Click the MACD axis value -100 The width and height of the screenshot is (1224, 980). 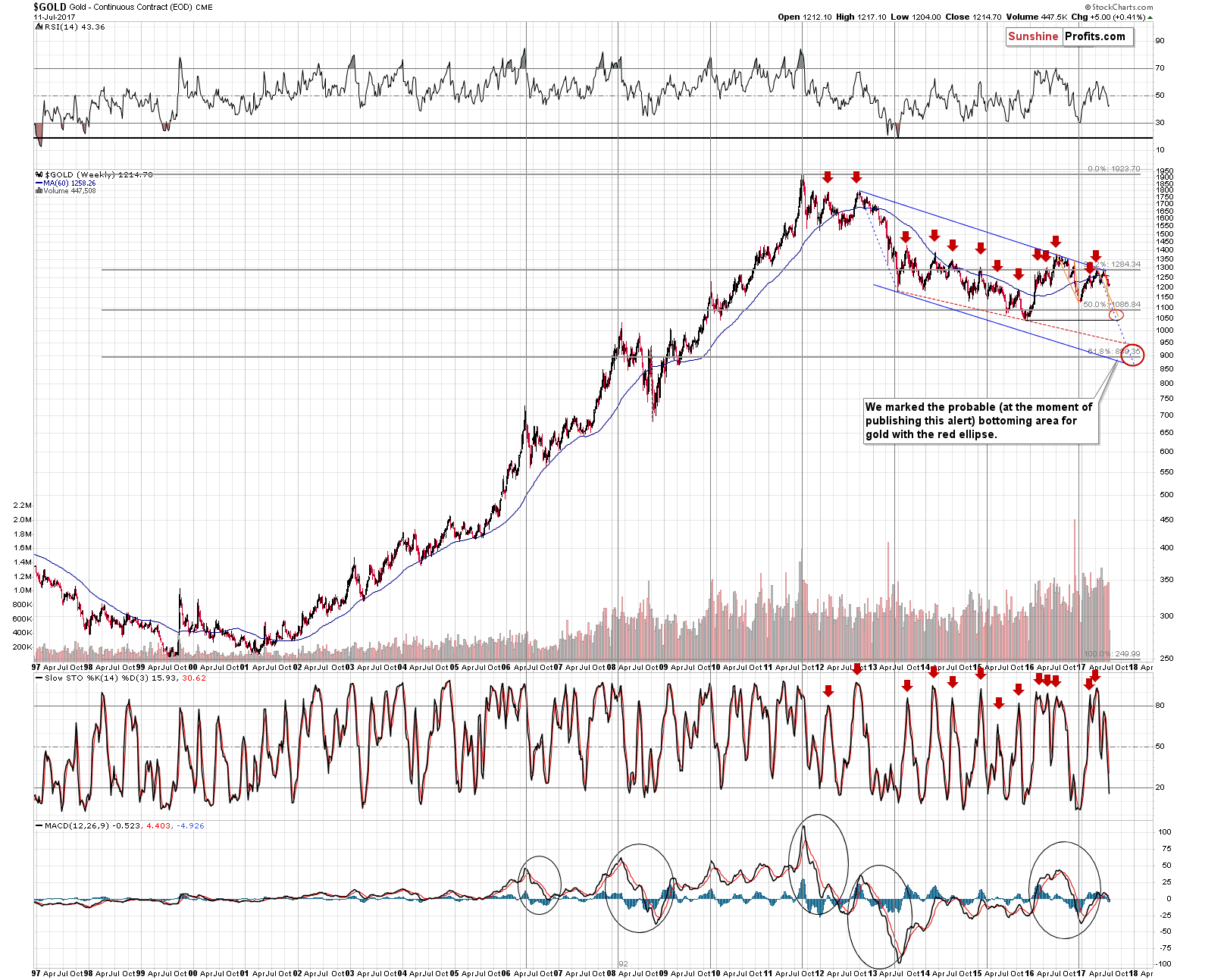[1164, 964]
